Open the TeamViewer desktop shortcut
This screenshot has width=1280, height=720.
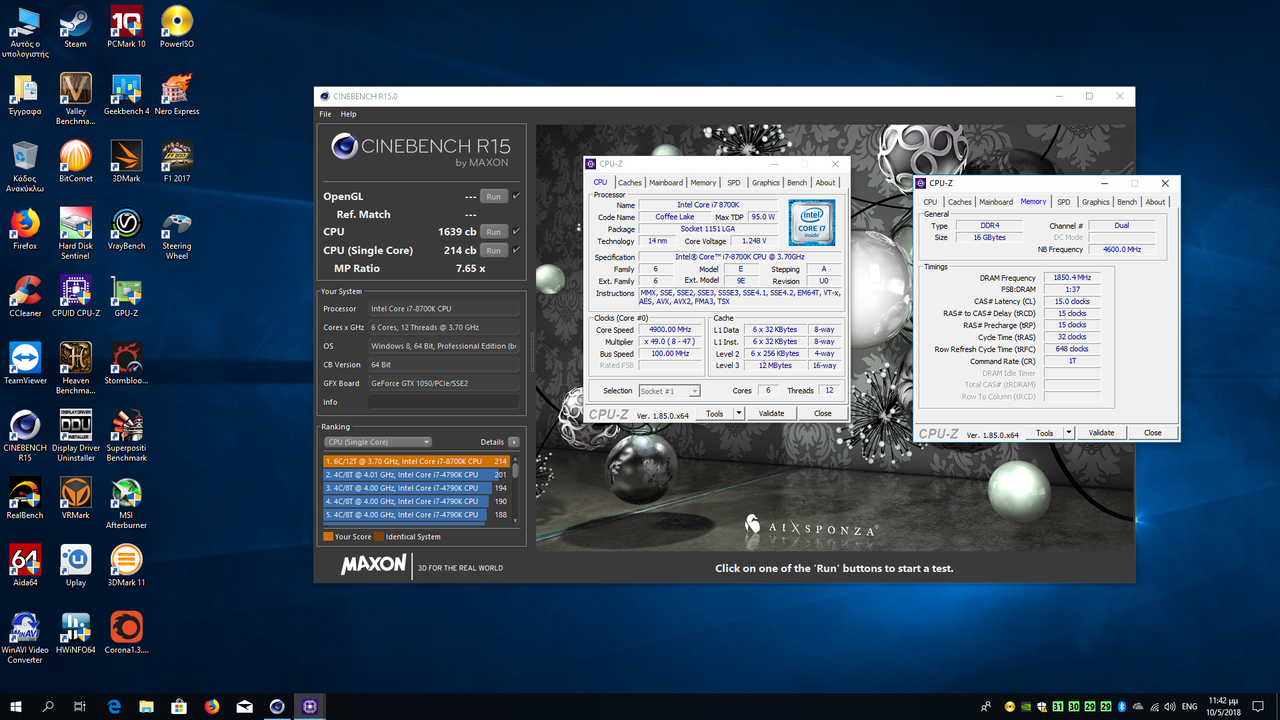(x=25, y=362)
